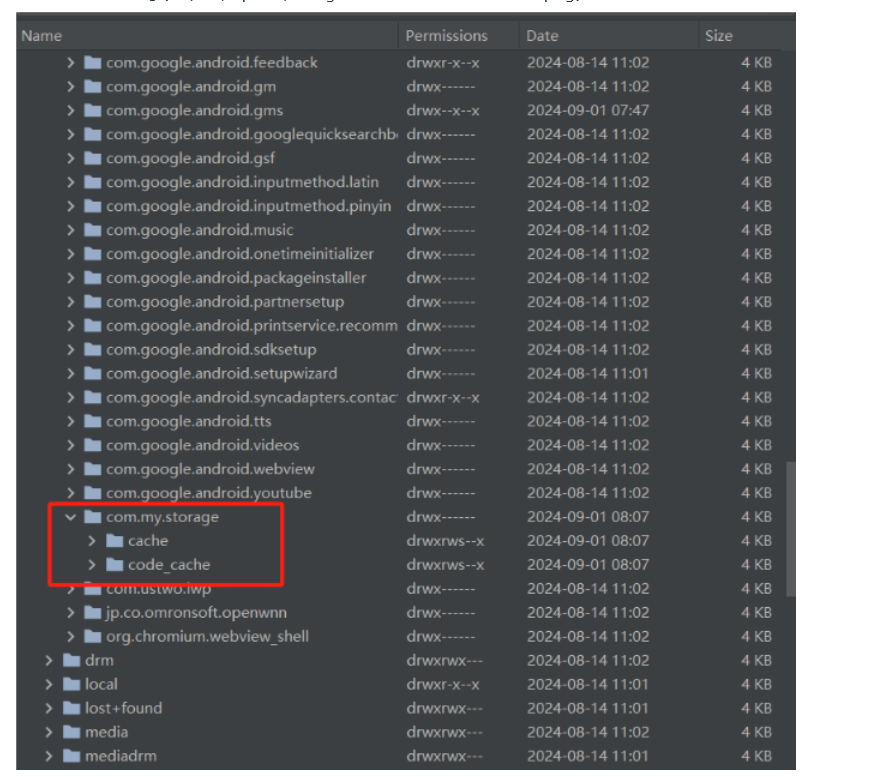Click drwxr-x--x permissions of feedback row
Screen dimensions: 871x777
click(x=443, y=63)
